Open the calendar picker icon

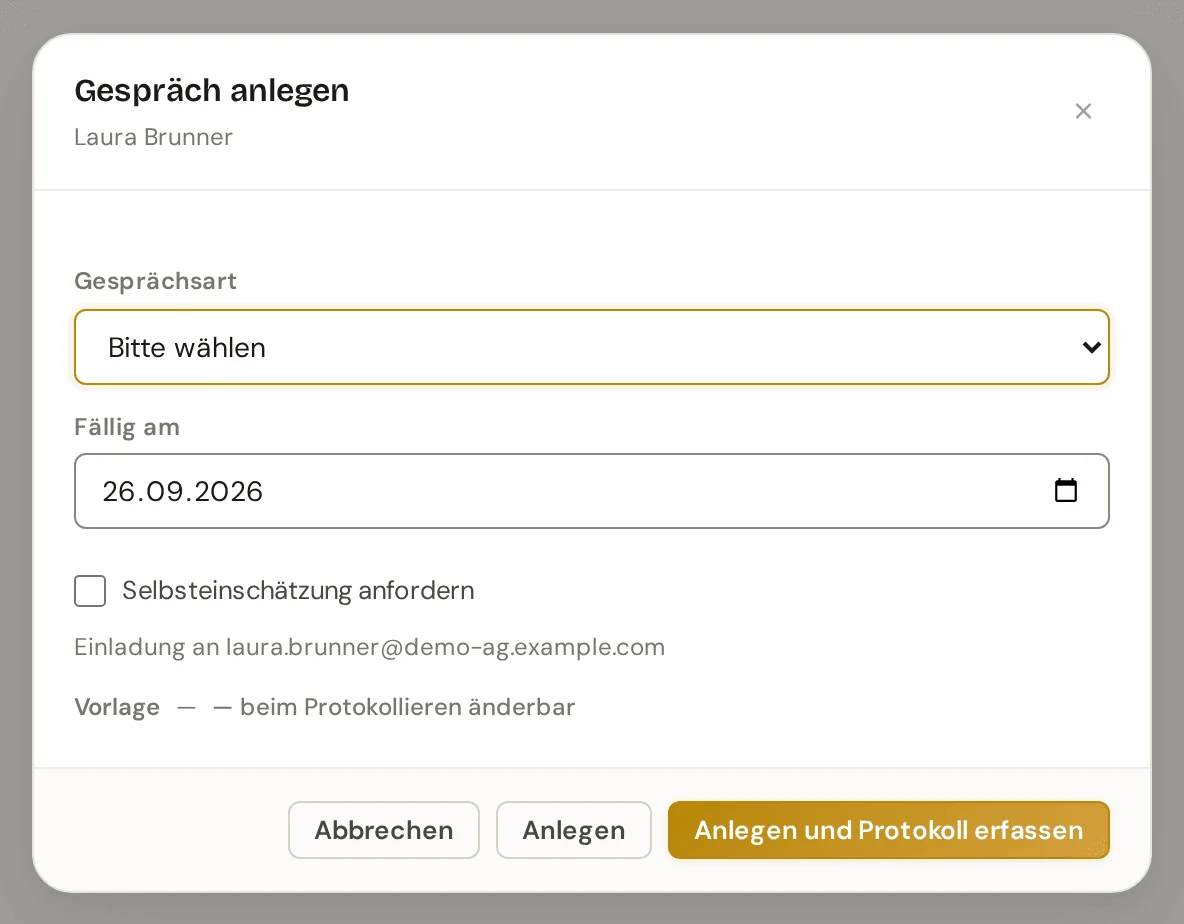1065,491
